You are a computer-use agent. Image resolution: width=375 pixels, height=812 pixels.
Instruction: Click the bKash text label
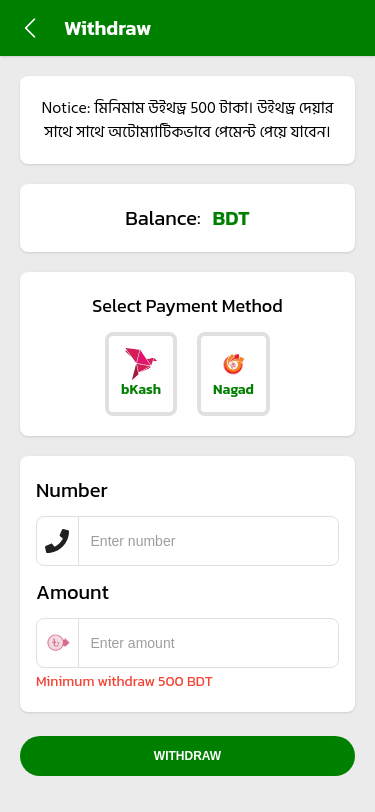coord(141,390)
